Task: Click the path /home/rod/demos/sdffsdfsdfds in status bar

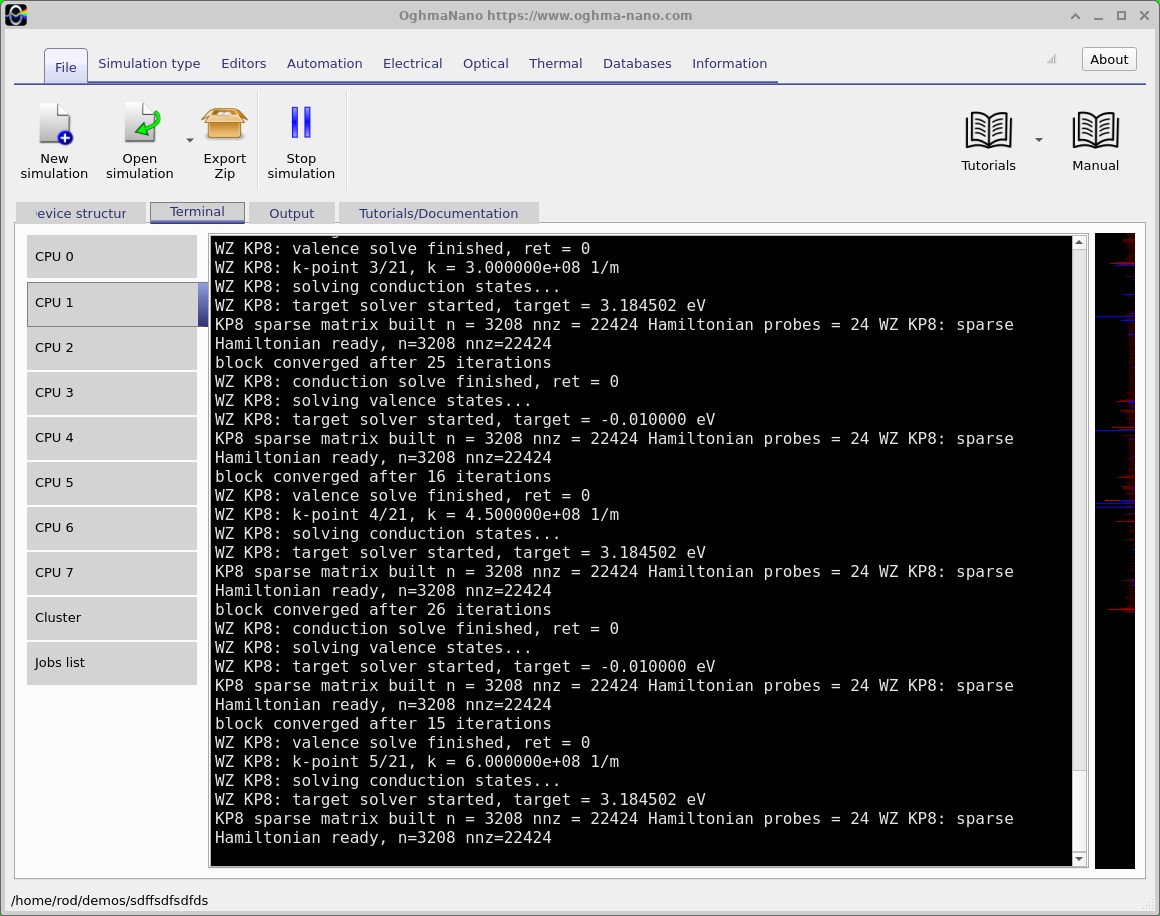Action: [x=109, y=900]
